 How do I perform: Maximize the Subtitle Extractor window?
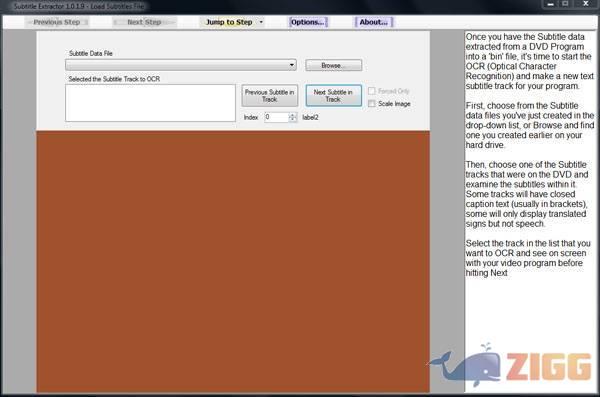click(x=565, y=4)
